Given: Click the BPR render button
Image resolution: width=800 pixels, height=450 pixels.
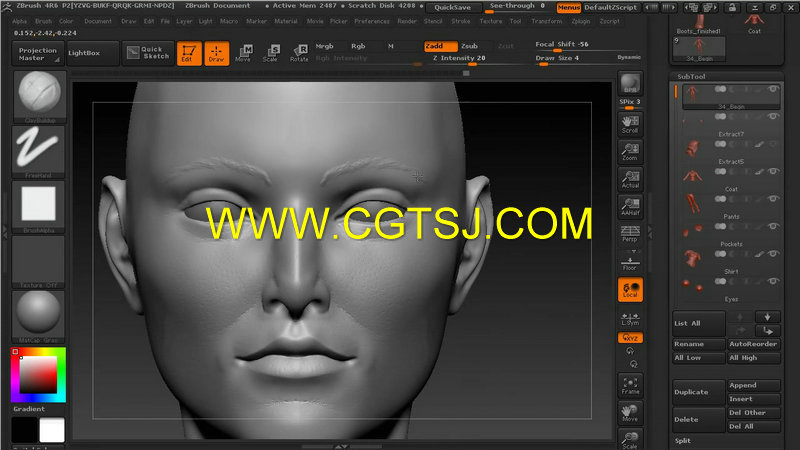Looking at the screenshot, I should tap(630, 84).
